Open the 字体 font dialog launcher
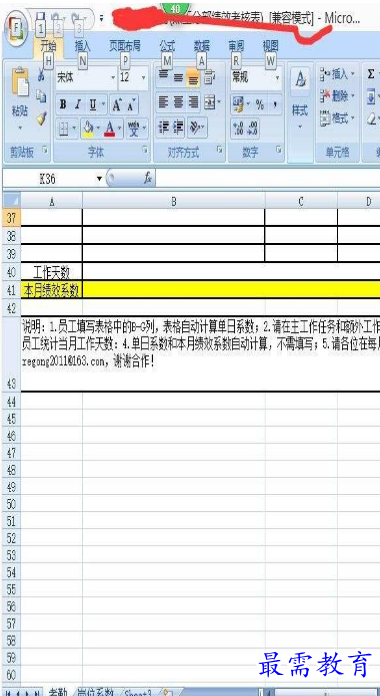Screen dimensions: 380x696 (145, 150)
